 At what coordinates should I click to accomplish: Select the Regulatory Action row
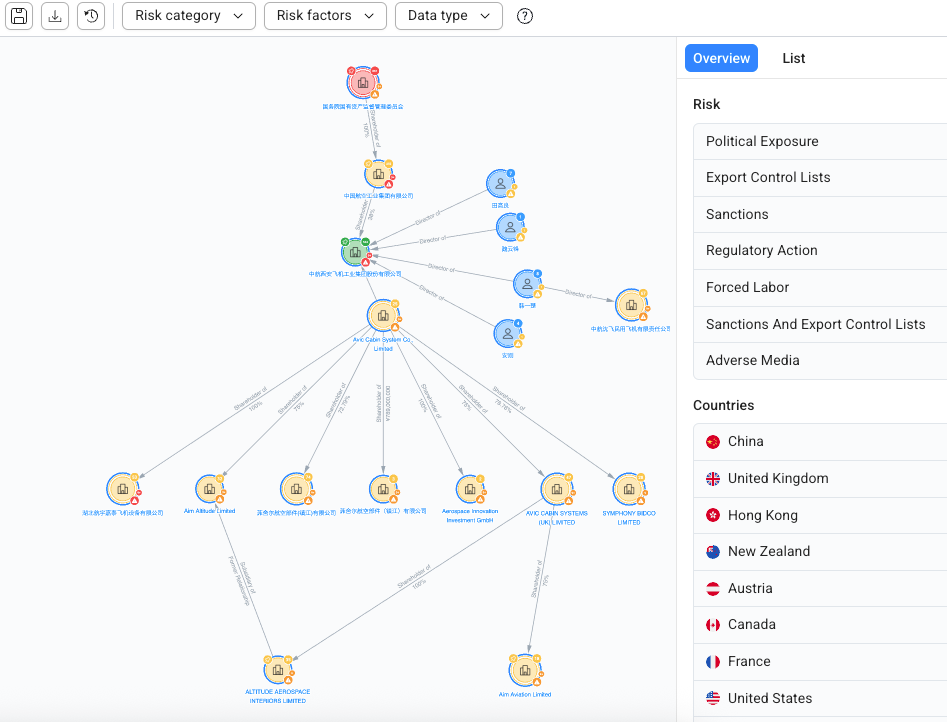tap(820, 251)
